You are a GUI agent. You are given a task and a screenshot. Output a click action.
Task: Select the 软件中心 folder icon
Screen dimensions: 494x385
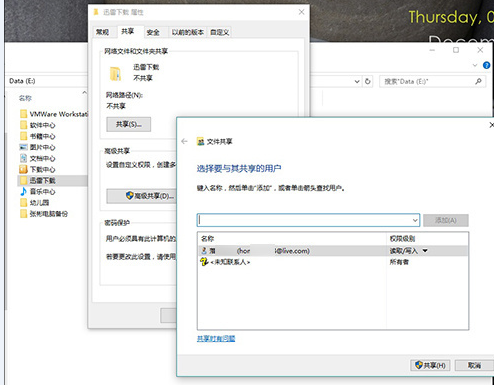click(23, 125)
